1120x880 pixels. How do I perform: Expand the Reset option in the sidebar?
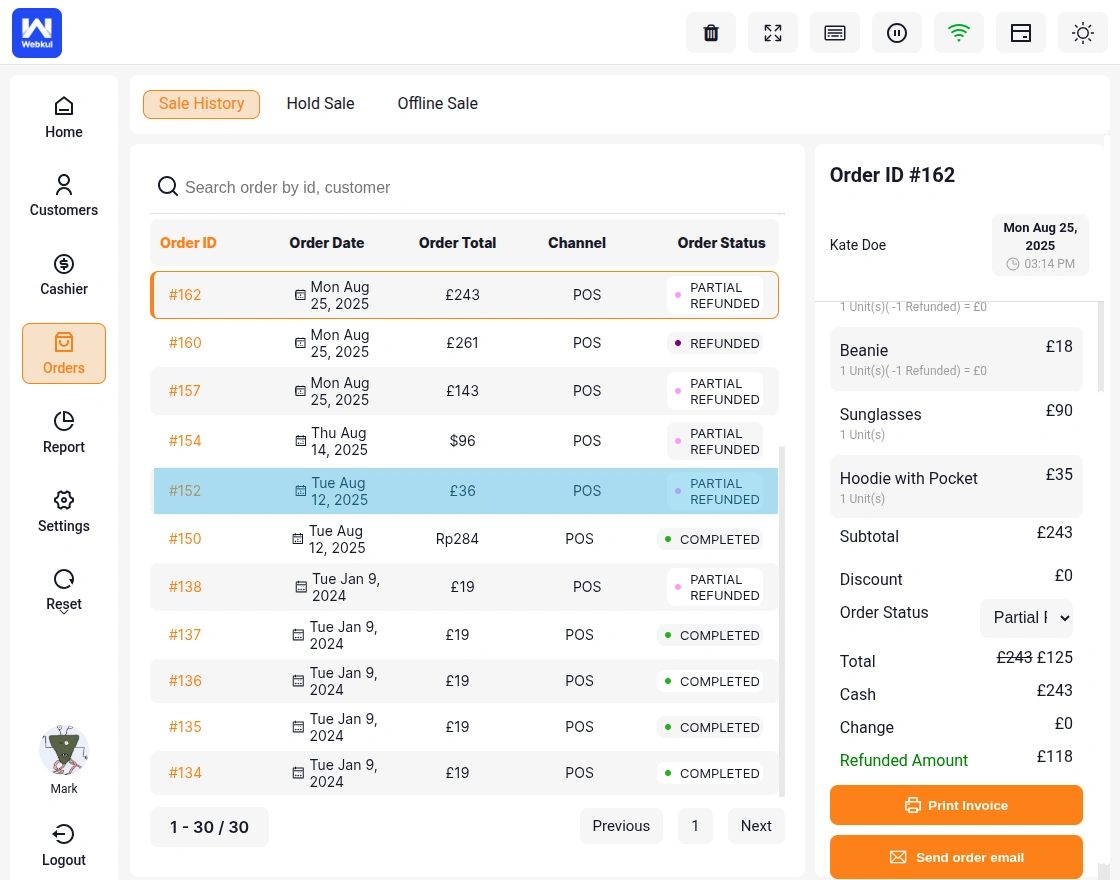tap(63, 590)
